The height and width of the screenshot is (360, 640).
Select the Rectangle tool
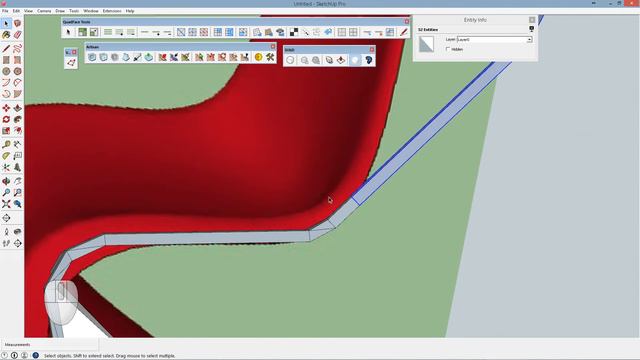pyautogui.click(x=6, y=60)
